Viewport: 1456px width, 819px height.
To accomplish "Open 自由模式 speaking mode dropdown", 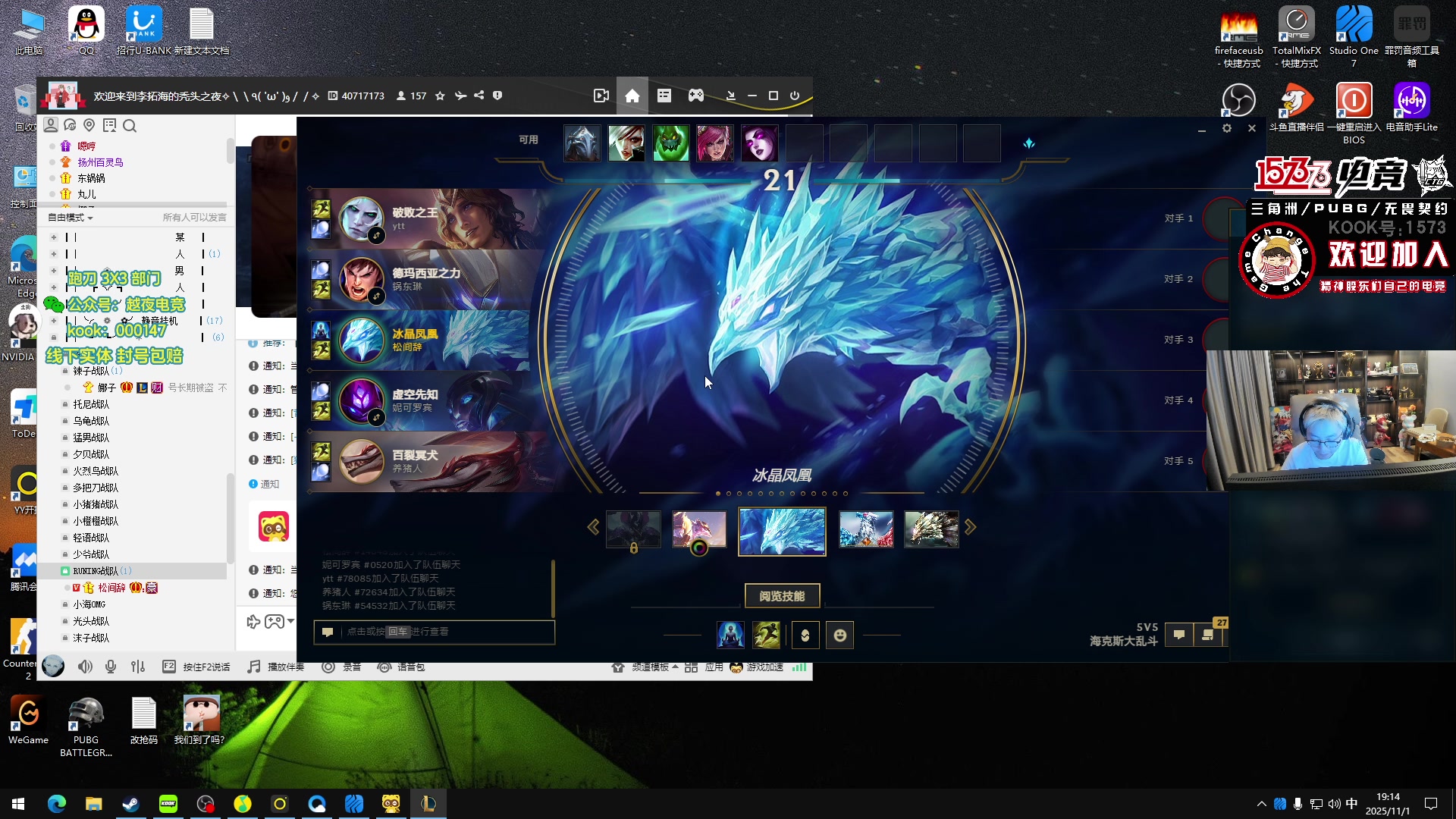I will pyautogui.click(x=71, y=218).
